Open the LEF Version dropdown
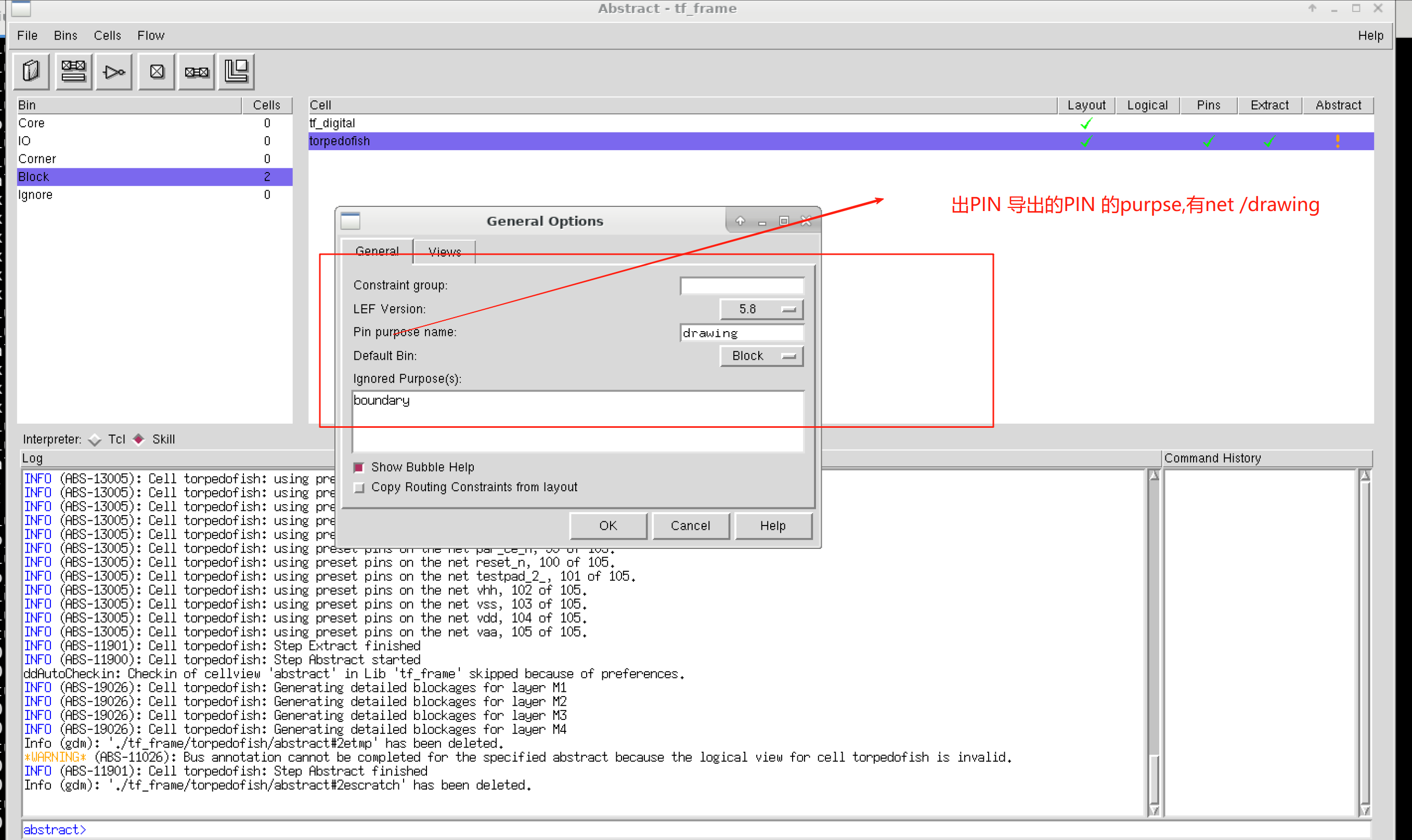This screenshot has height=840, width=1412. click(761, 309)
